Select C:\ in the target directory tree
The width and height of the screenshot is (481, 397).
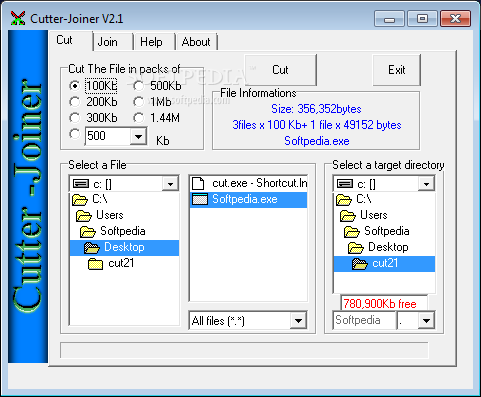click(x=384, y=200)
